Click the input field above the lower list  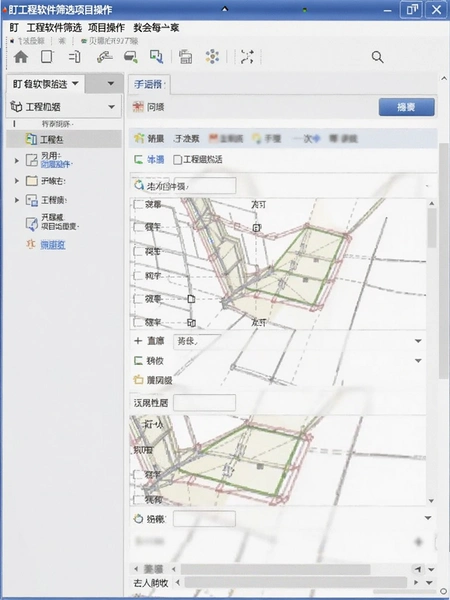coord(204,403)
